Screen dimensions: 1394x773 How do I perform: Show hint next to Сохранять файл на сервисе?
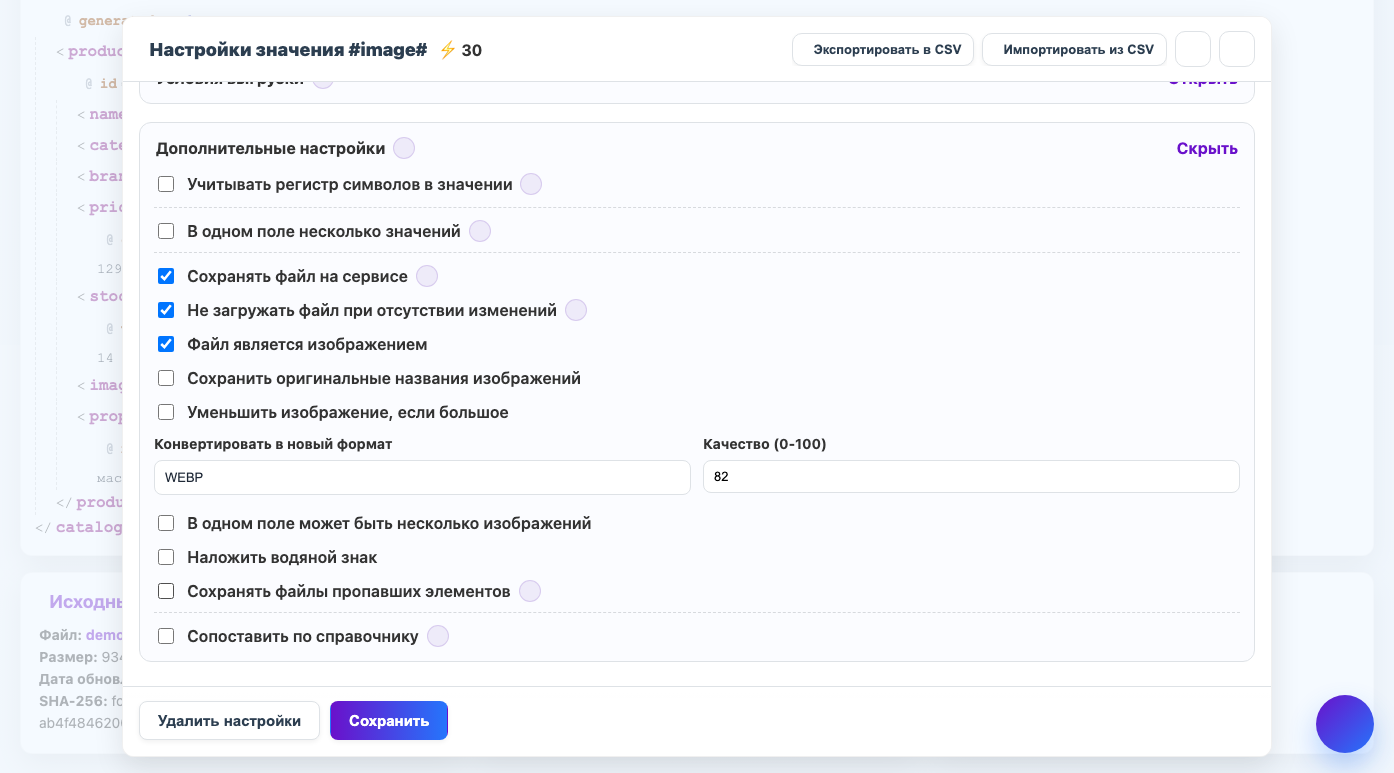click(427, 276)
